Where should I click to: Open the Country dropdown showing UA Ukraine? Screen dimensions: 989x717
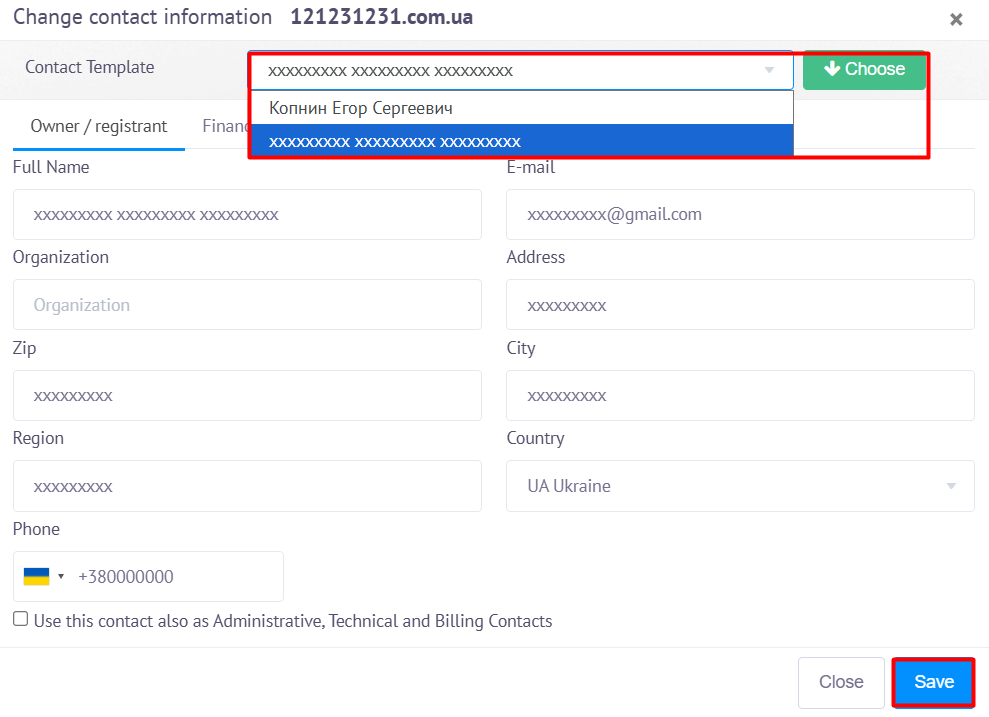(739, 486)
